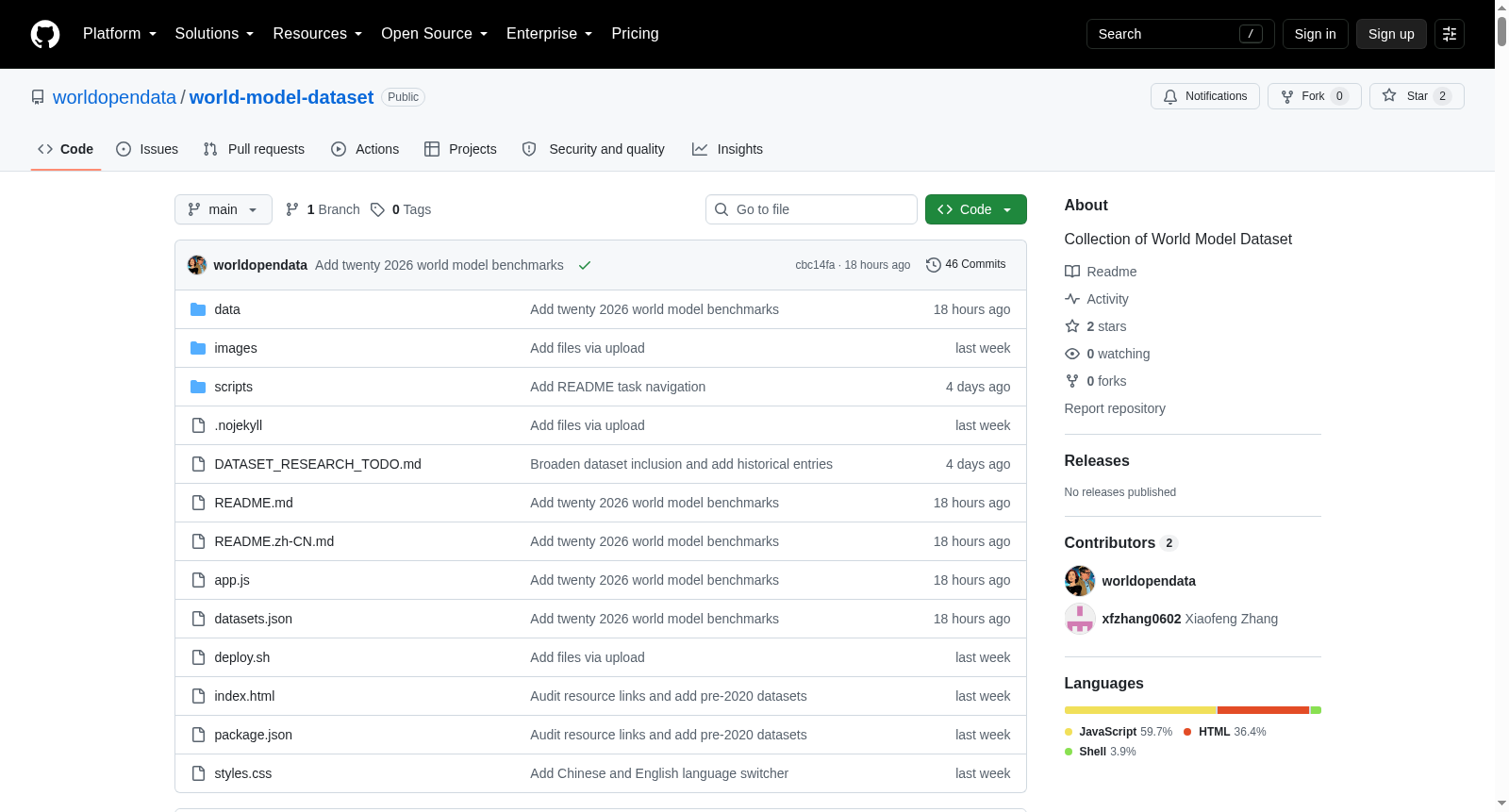
Task: Click the worldopendata contributor name in sidebar
Action: [1149, 581]
